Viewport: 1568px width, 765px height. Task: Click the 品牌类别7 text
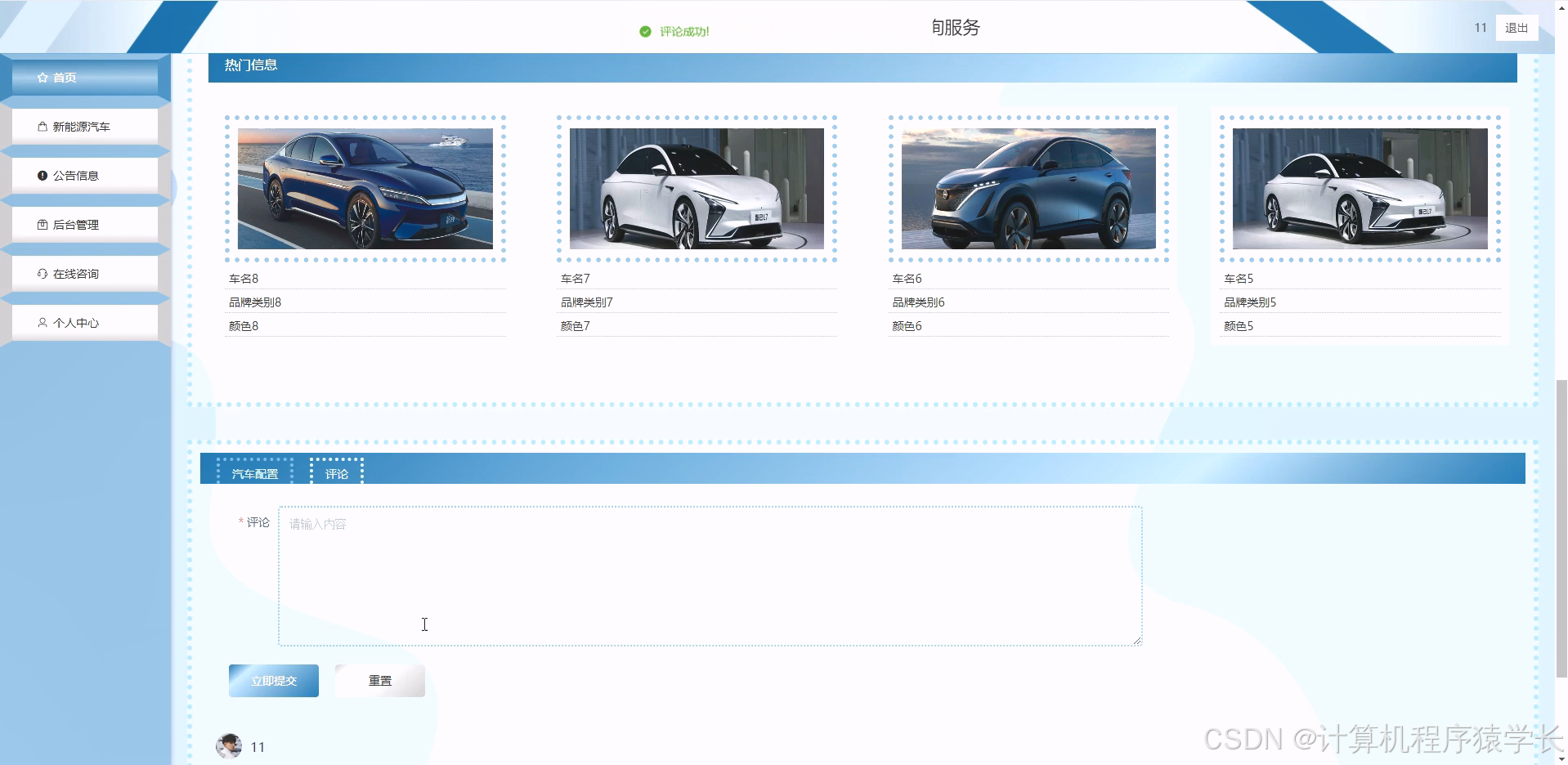(x=587, y=302)
